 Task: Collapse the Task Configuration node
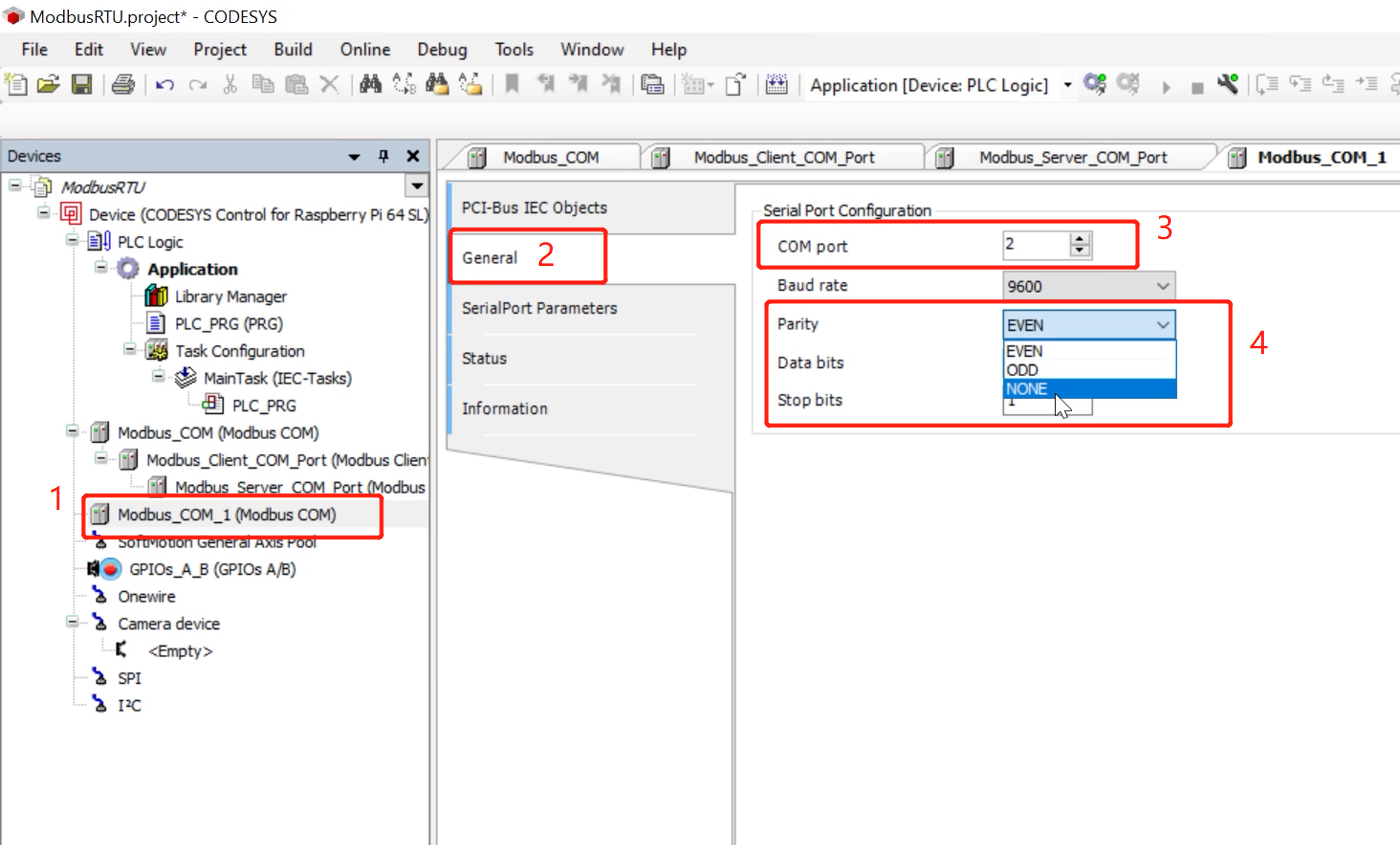[129, 350]
